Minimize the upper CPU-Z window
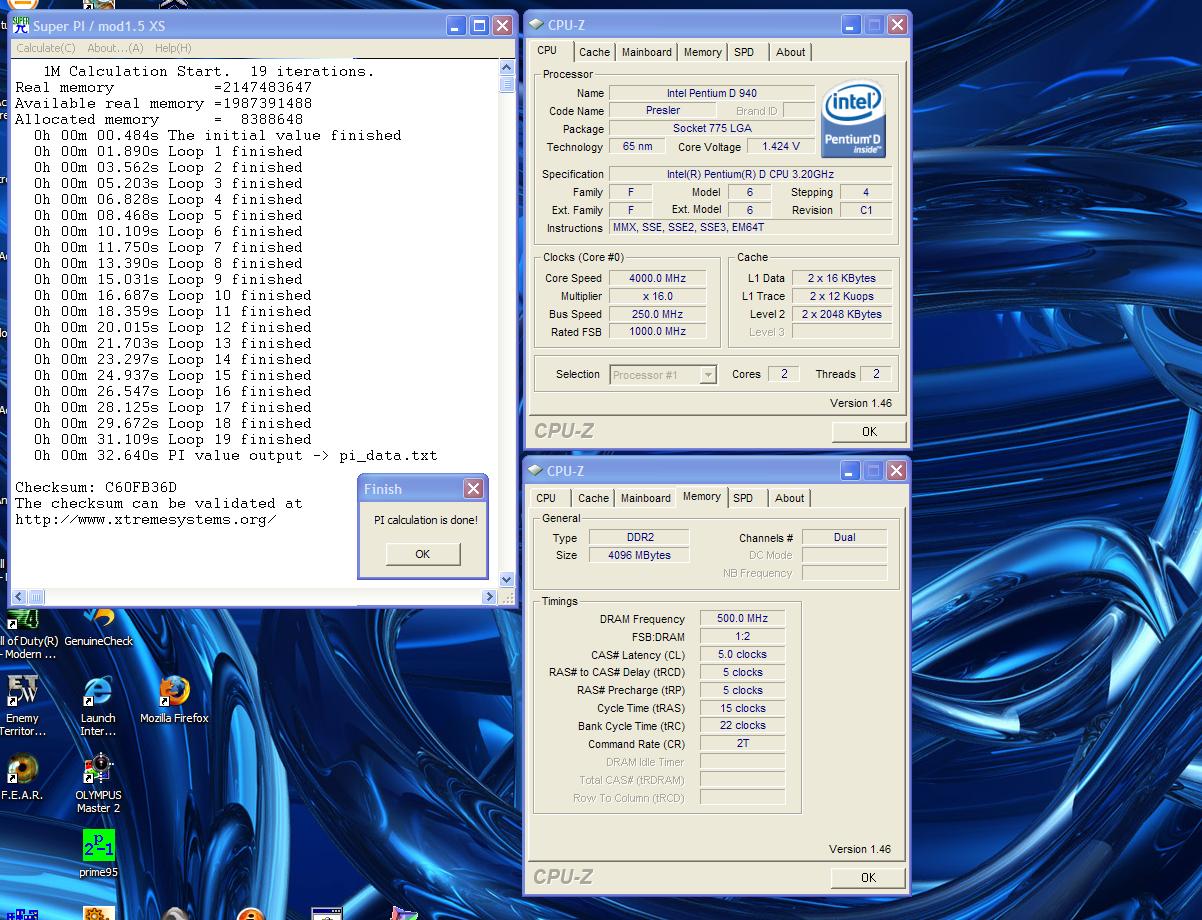This screenshot has width=1202, height=920. point(851,25)
